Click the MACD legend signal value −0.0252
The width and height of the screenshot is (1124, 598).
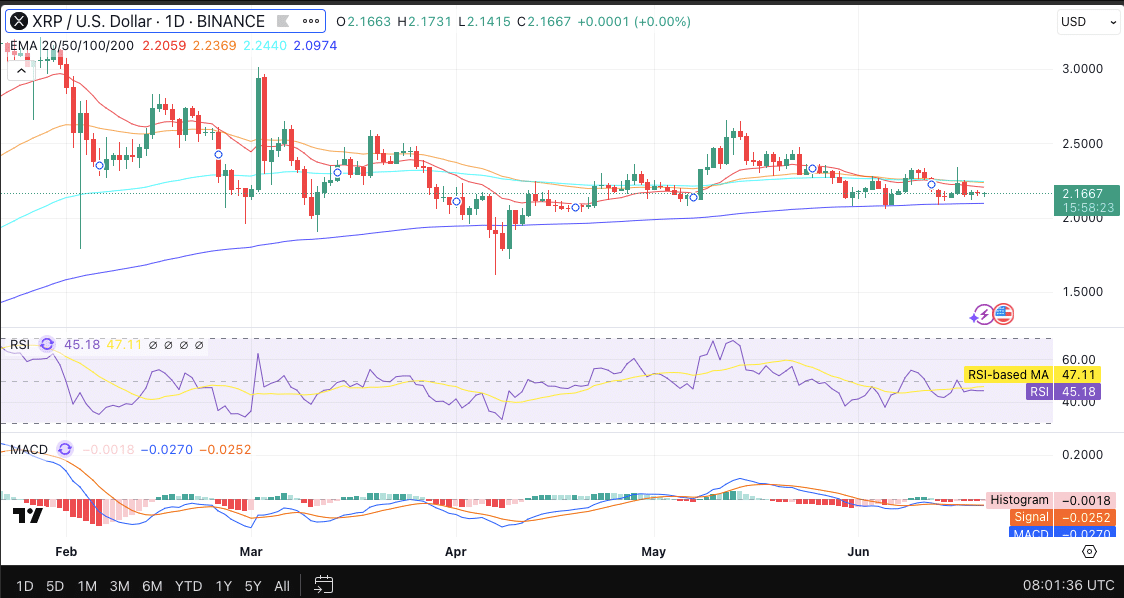[225, 450]
